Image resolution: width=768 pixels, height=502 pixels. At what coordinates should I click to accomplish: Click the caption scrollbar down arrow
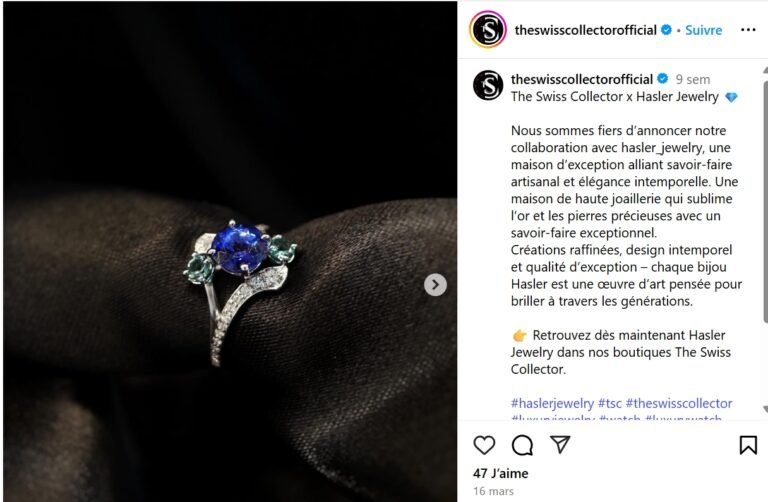coord(765,409)
